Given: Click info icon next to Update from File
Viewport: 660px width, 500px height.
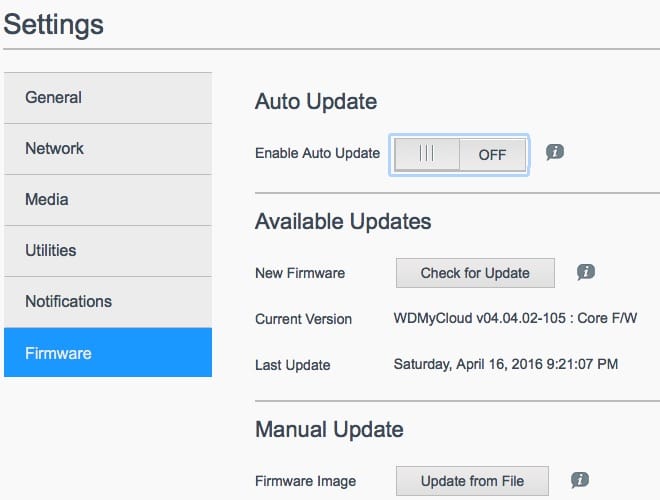Looking at the screenshot, I should [x=580, y=480].
